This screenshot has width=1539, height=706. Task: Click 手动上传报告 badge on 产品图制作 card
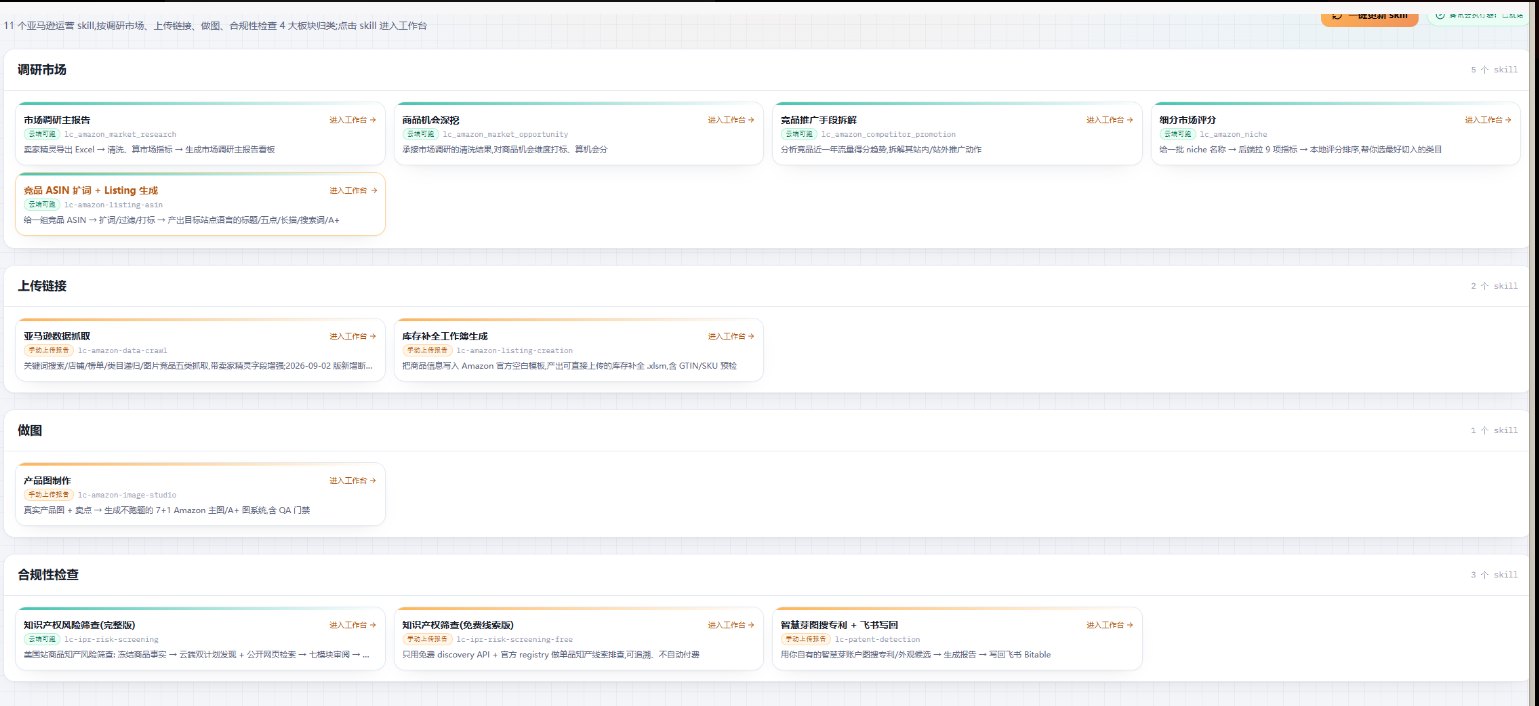tap(48, 494)
